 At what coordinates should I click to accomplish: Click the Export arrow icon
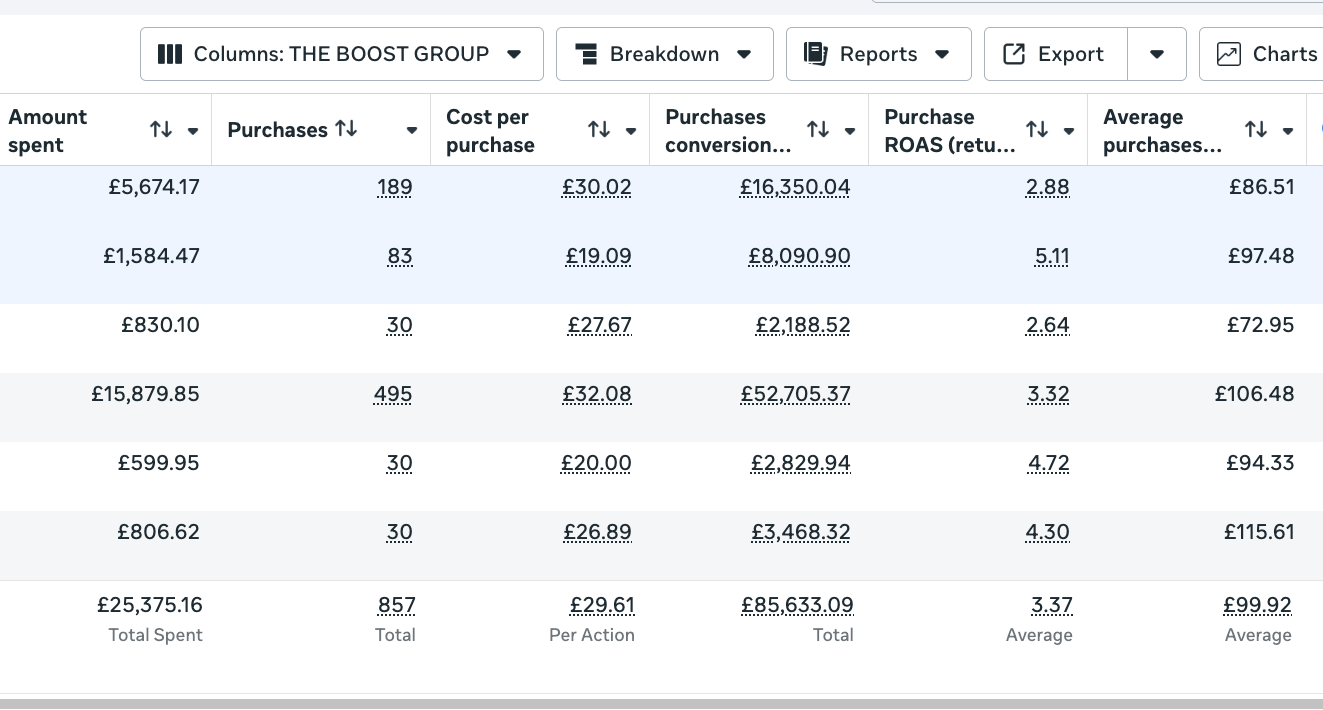1014,54
